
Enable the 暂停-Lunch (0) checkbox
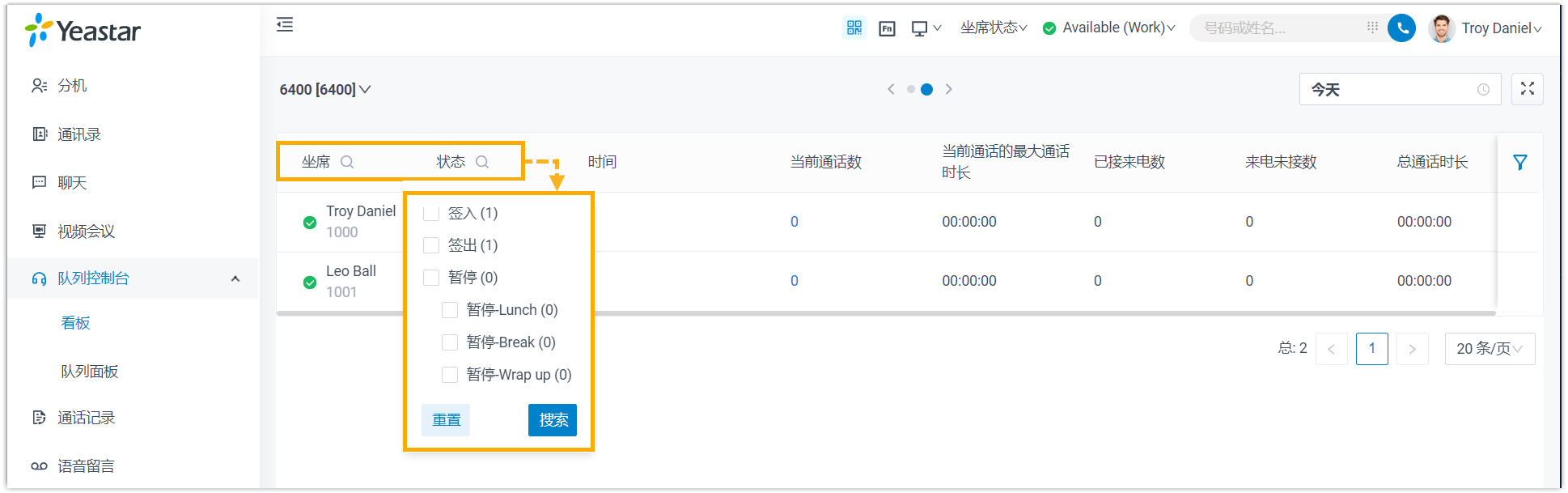tap(450, 310)
